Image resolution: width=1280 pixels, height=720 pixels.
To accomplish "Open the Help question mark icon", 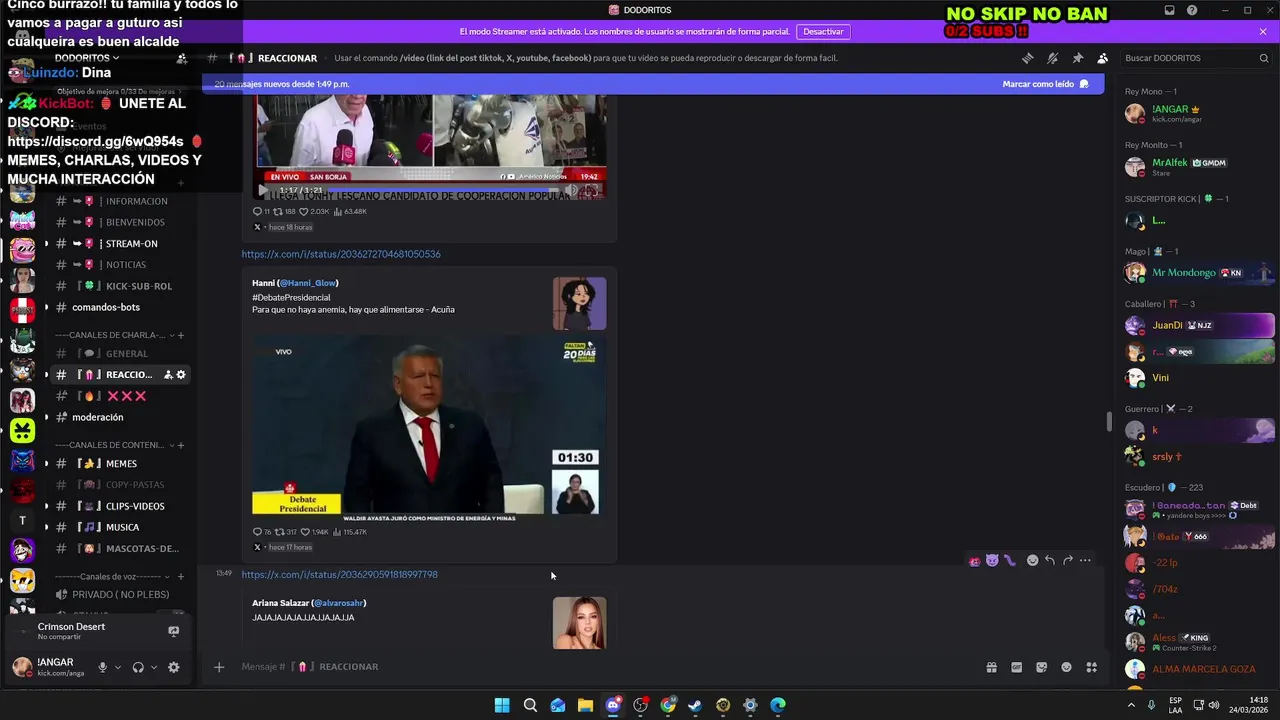I will pos(1192,10).
